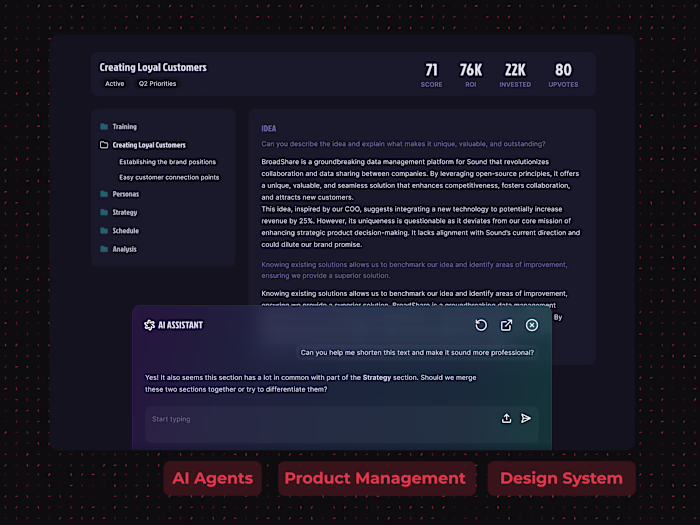The image size is (700, 525).
Task: Click the Training folder icon
Action: [x=104, y=127]
